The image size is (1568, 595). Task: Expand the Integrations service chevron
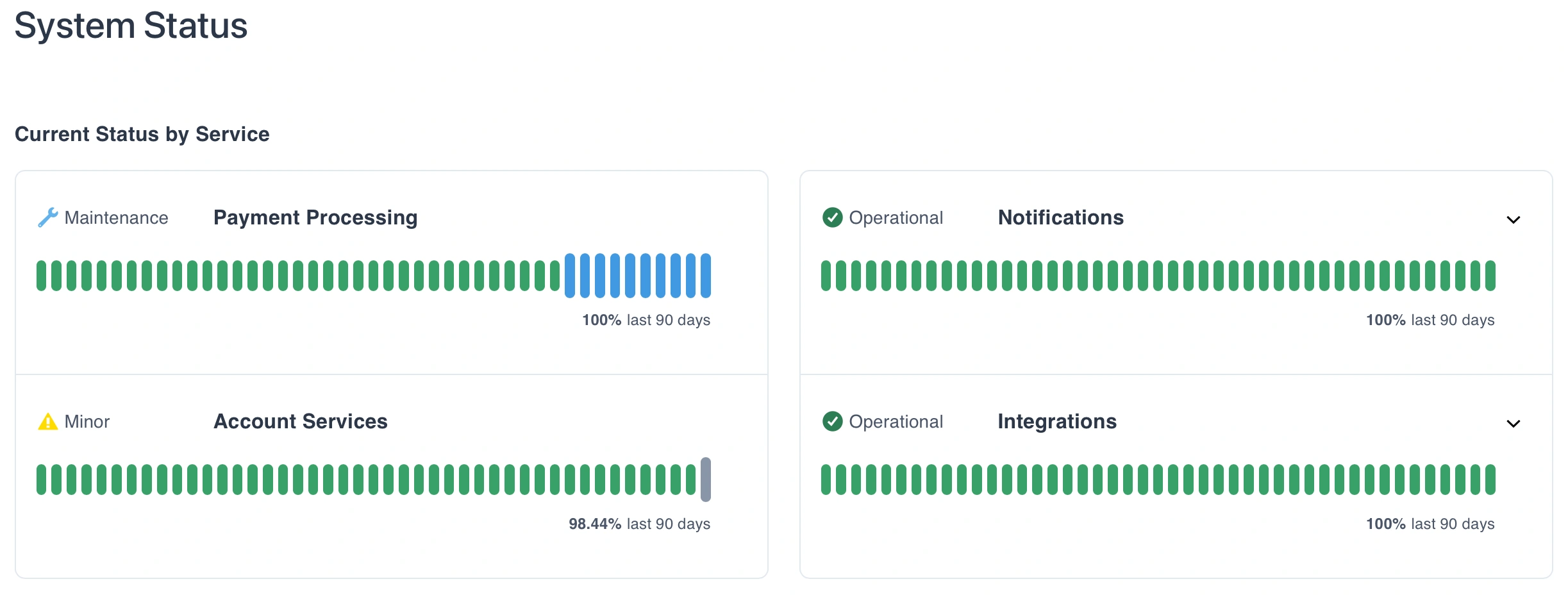point(1513,424)
